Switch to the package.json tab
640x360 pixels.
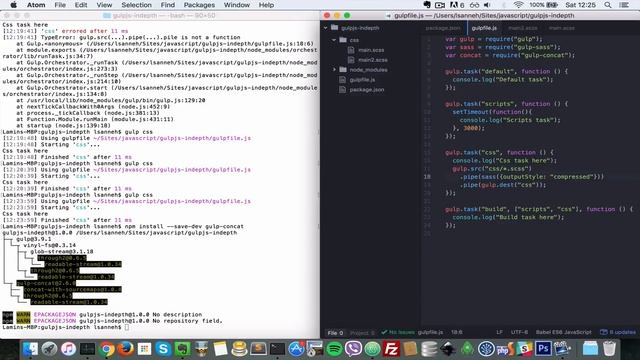[x=443, y=28]
